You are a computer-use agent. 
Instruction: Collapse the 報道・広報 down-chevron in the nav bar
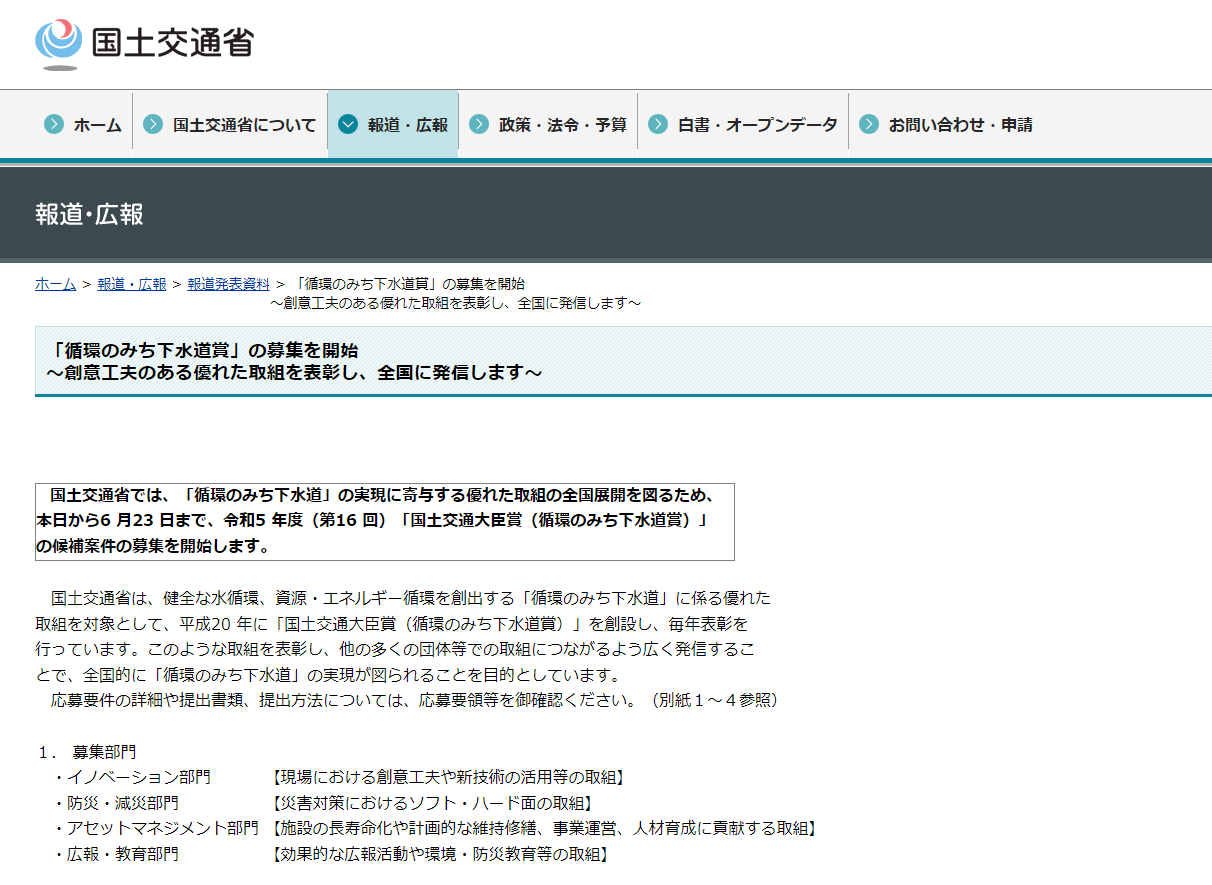[348, 125]
